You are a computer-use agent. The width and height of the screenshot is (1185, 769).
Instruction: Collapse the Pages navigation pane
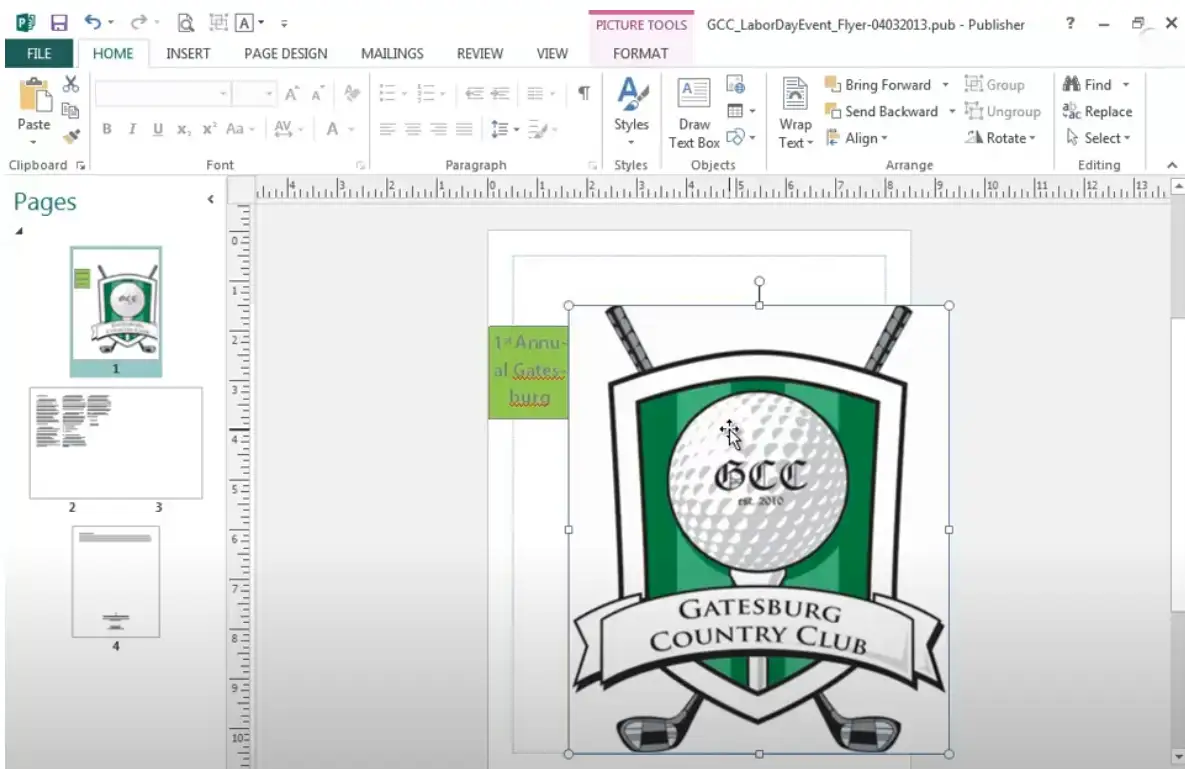(x=210, y=200)
